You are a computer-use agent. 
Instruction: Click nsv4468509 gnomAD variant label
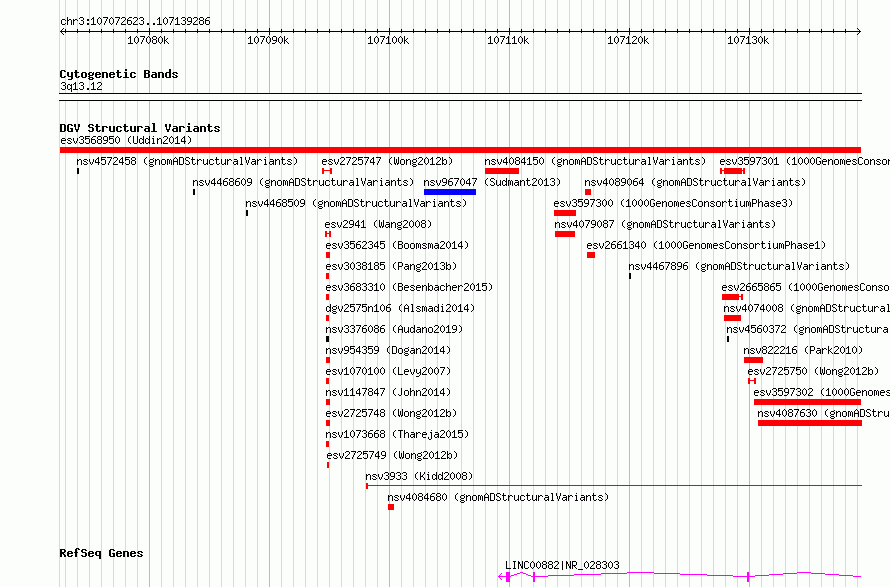pyautogui.click(x=356, y=203)
